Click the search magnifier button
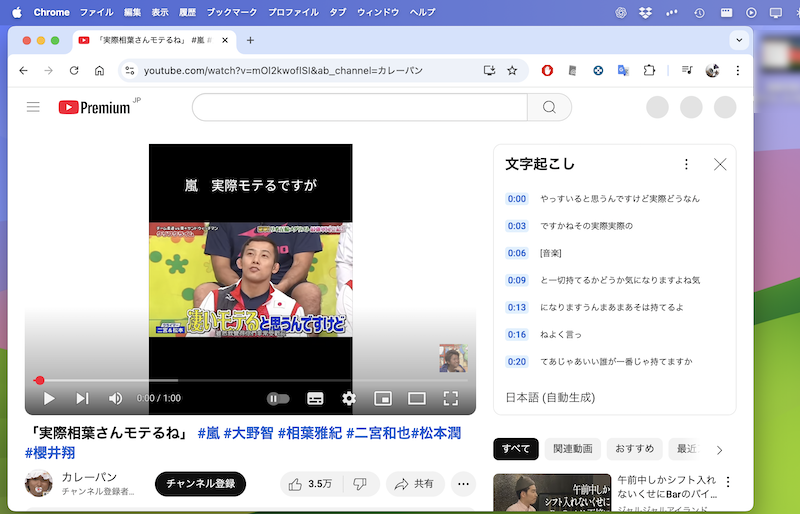The image size is (800, 514). 549,107
